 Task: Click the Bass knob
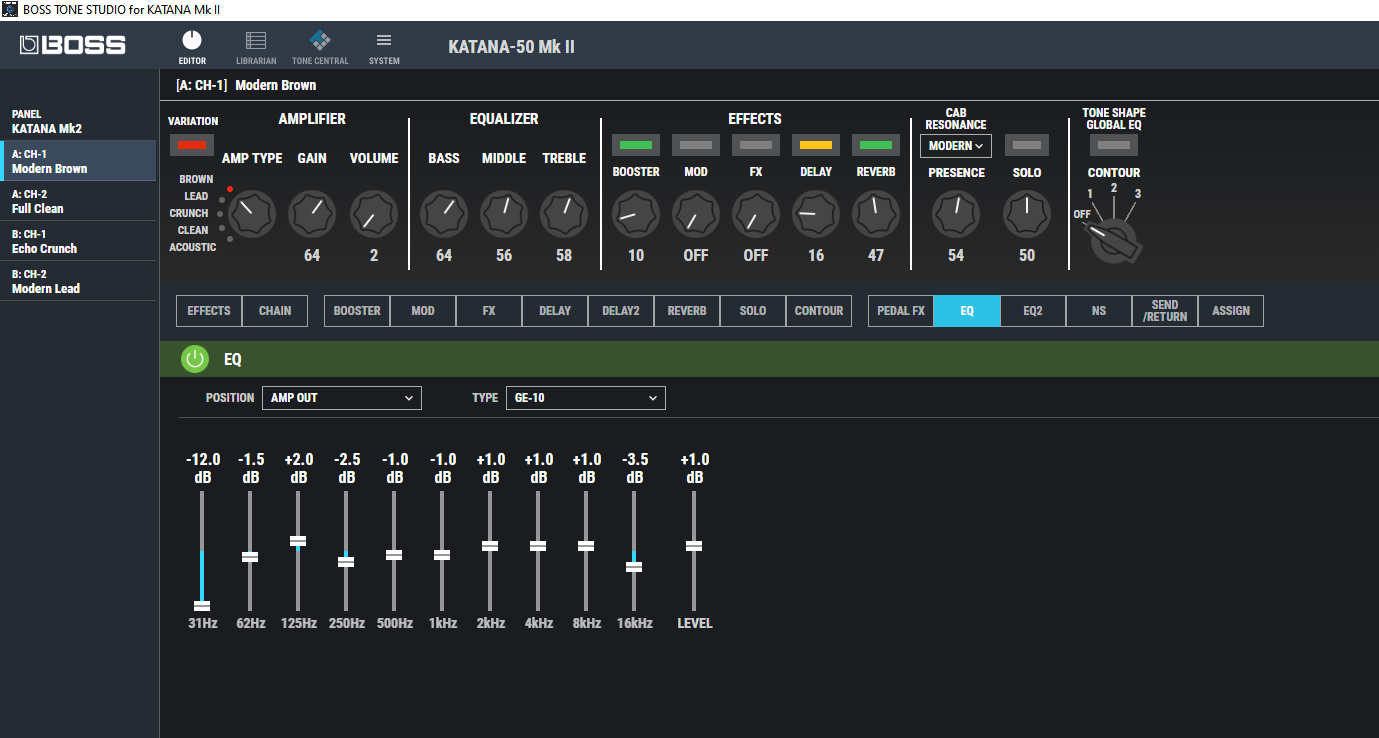444,214
